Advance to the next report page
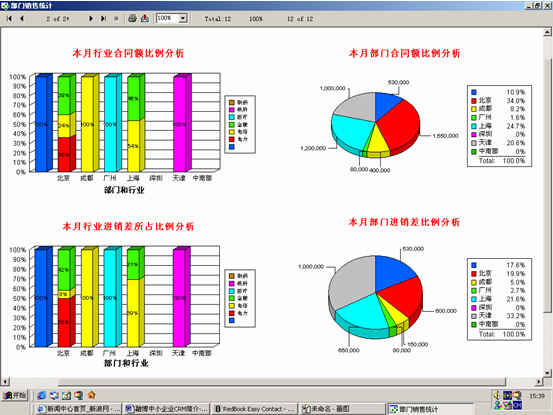The width and height of the screenshot is (553, 415). click(x=91, y=19)
